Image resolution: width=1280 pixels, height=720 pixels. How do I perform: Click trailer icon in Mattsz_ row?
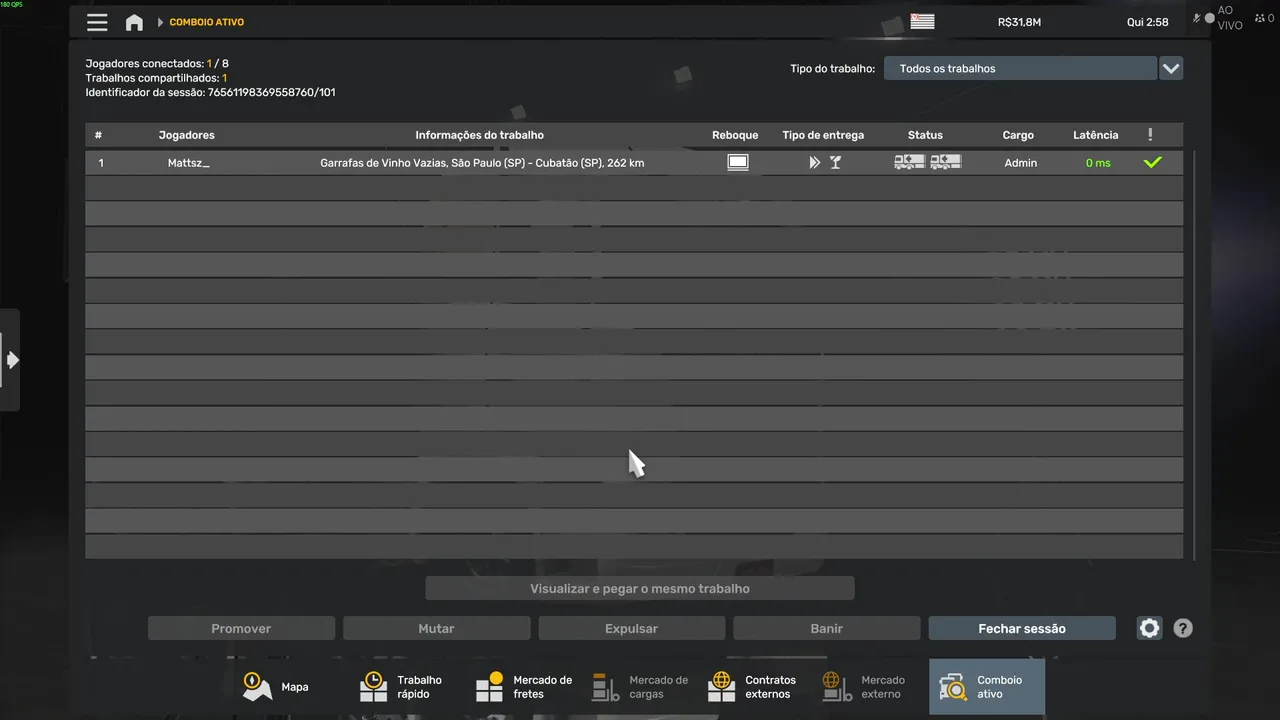click(x=738, y=162)
